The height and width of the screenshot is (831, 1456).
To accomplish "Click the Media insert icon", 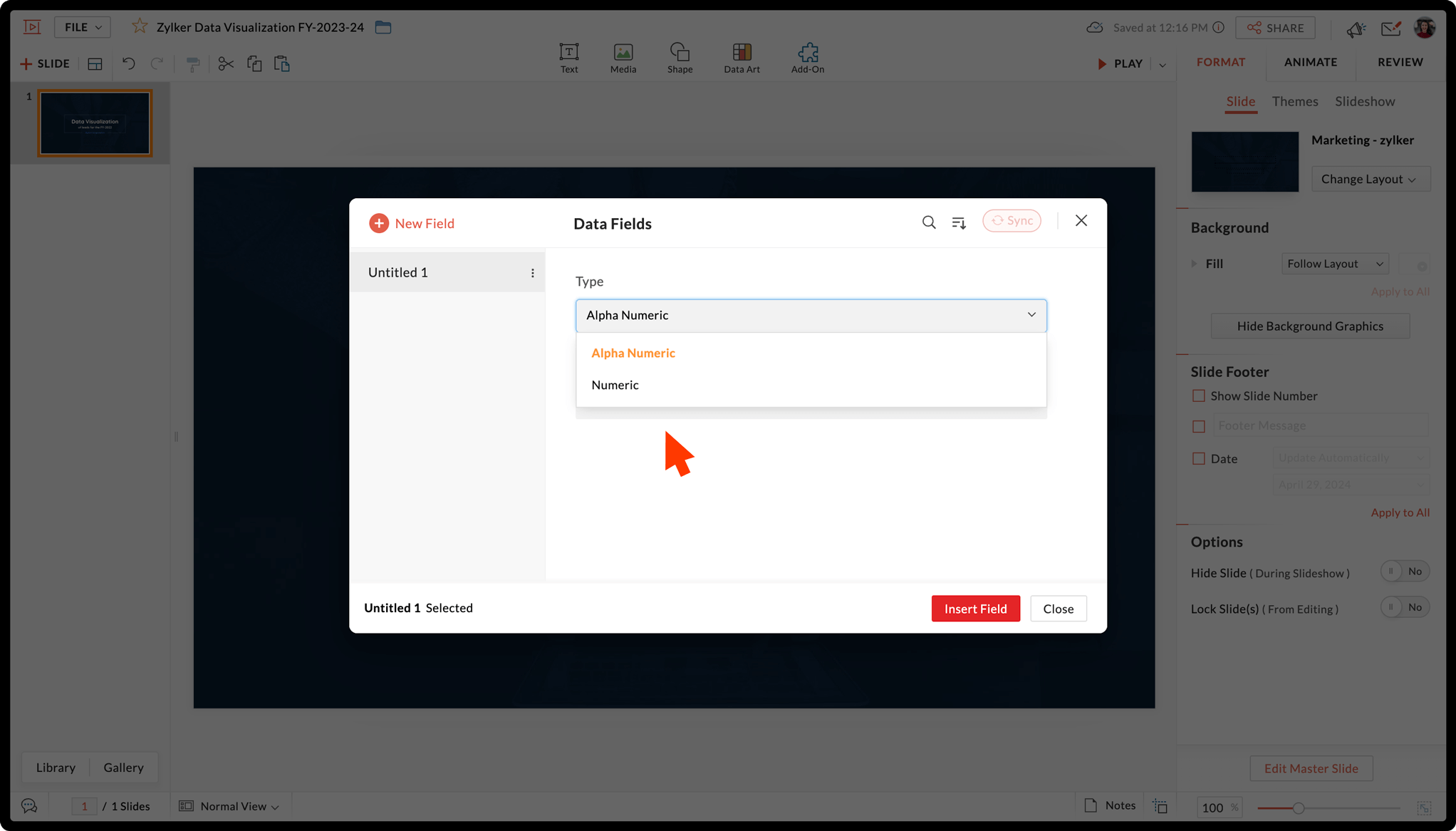I will [x=623, y=53].
